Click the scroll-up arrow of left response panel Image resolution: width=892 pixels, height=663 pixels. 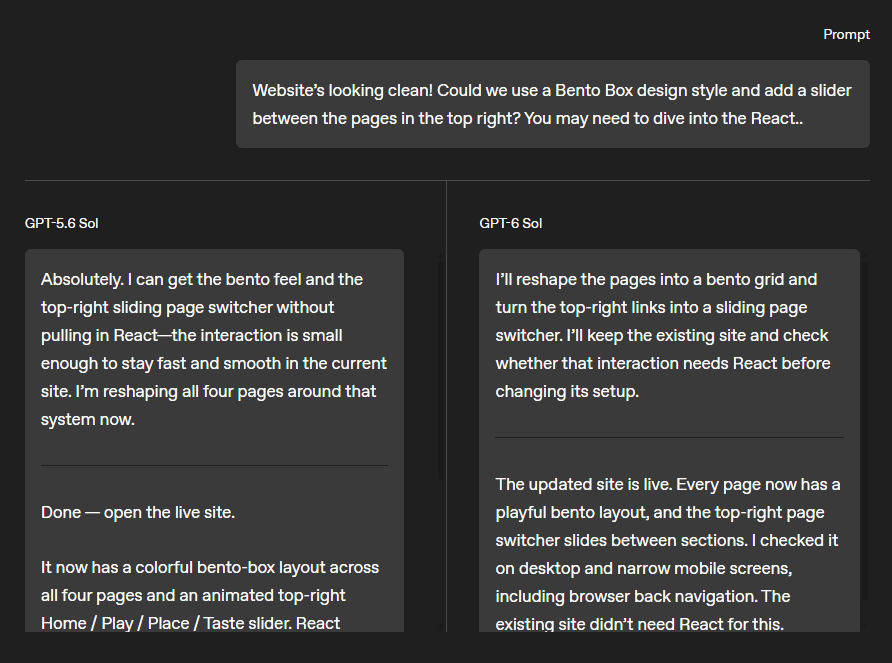441,256
